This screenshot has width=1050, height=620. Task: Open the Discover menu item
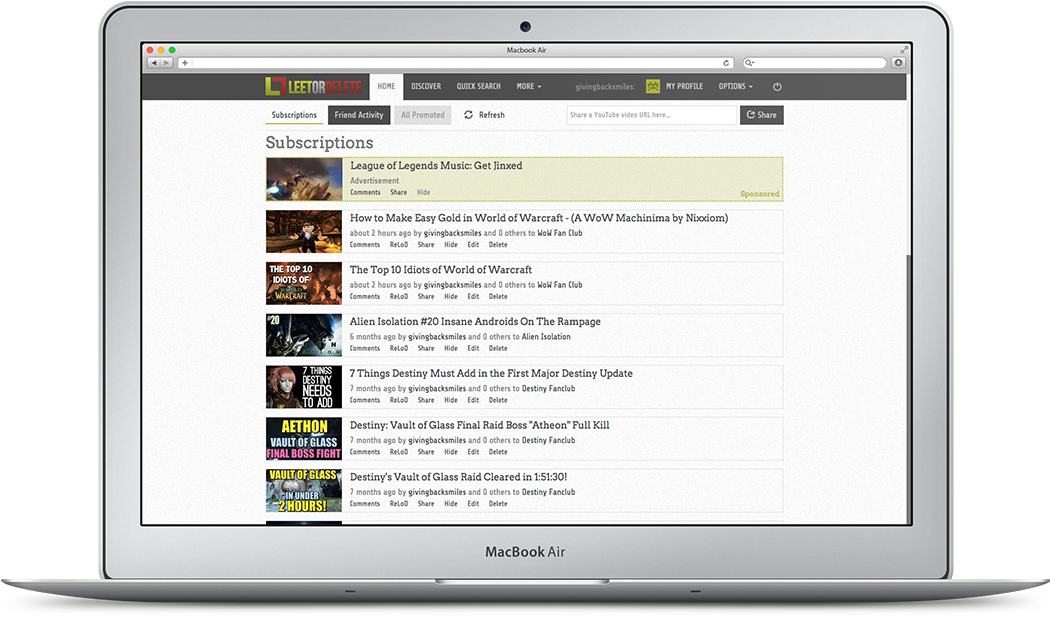click(x=426, y=86)
